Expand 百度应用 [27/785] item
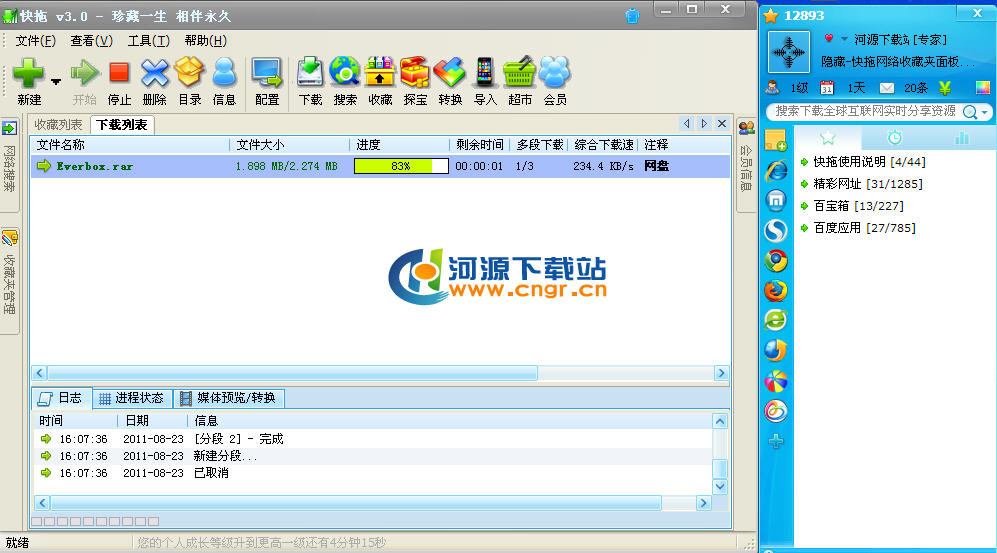 (x=858, y=228)
